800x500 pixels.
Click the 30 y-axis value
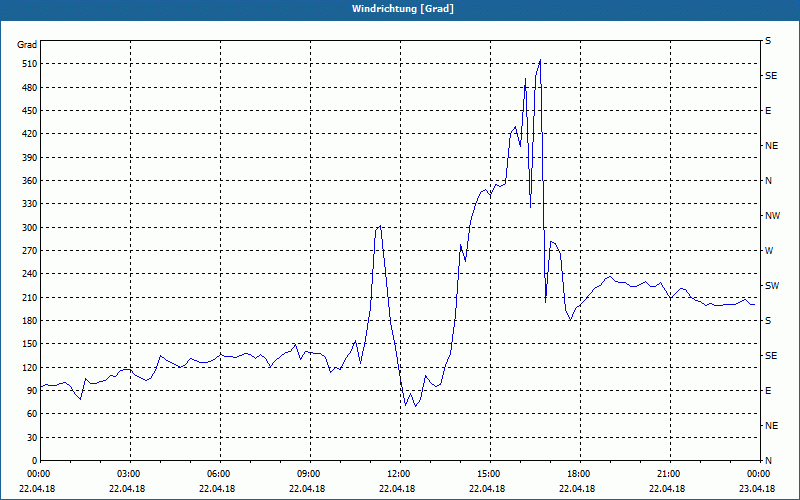[32, 437]
